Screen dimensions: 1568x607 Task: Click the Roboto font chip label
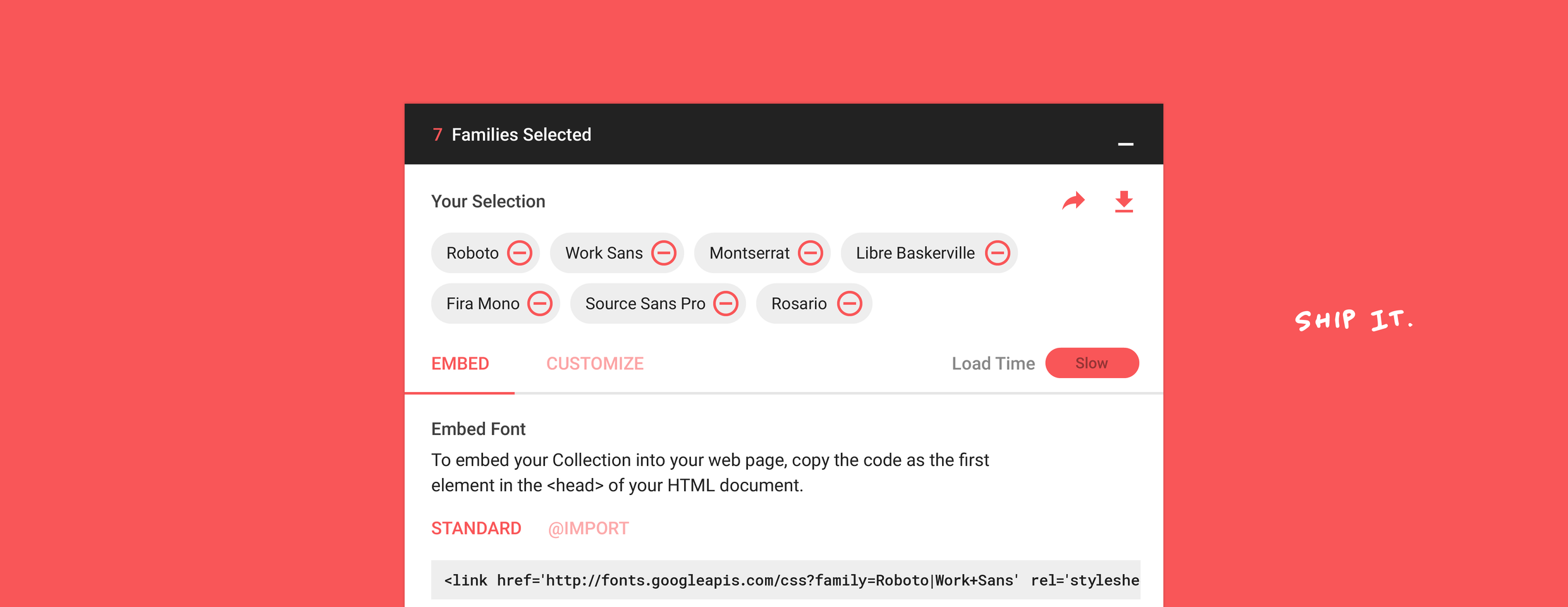click(x=472, y=253)
